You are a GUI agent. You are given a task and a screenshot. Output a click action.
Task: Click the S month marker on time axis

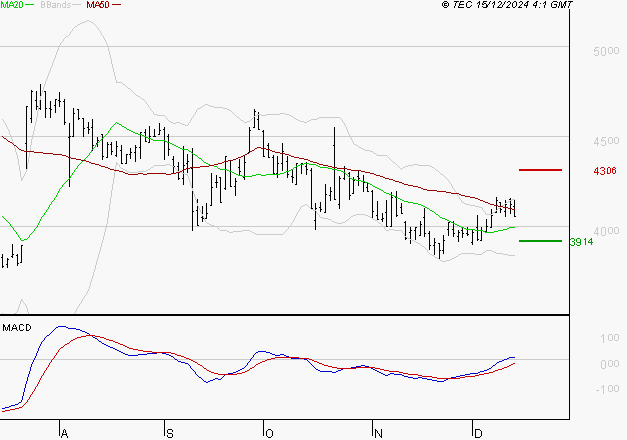170,434
